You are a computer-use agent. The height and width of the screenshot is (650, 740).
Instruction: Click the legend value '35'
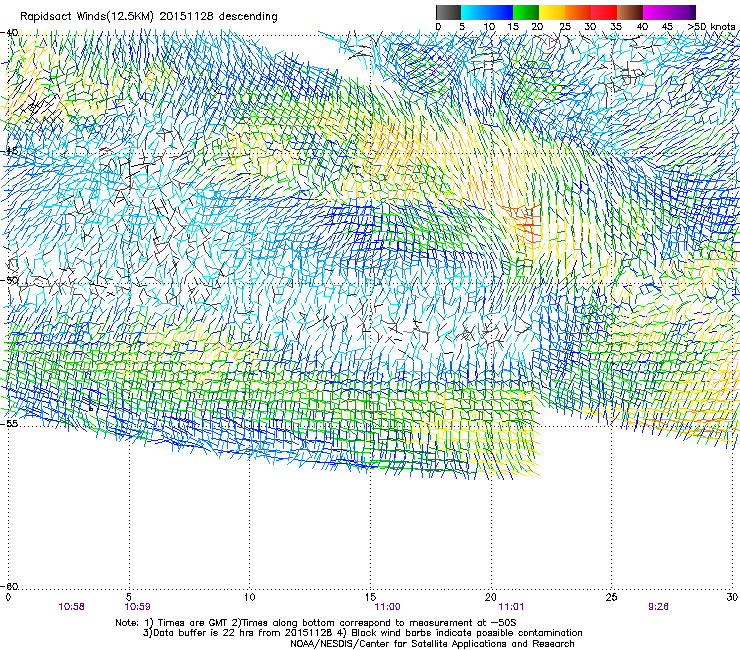[616, 27]
